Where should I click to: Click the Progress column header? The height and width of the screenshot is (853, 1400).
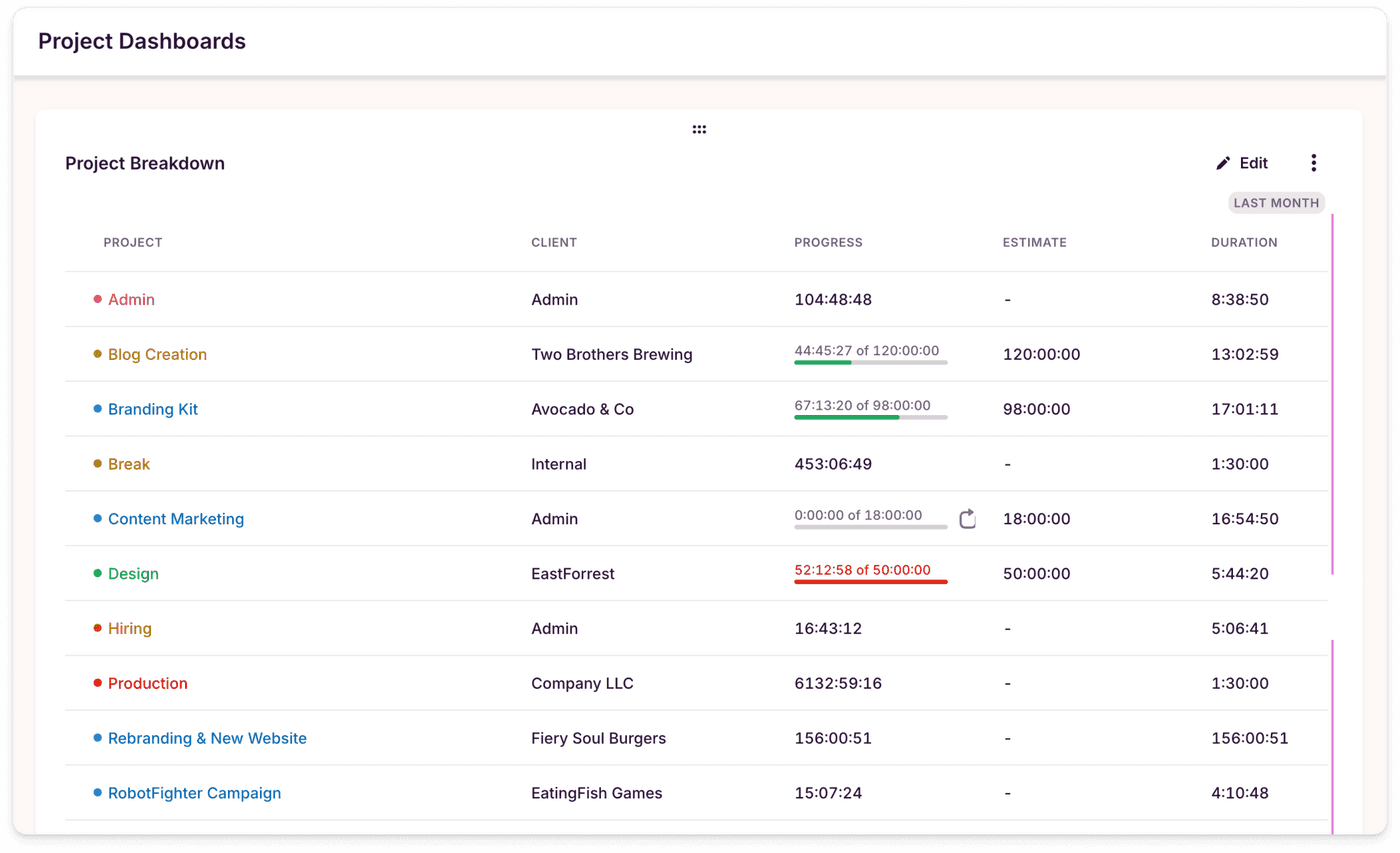click(x=828, y=242)
